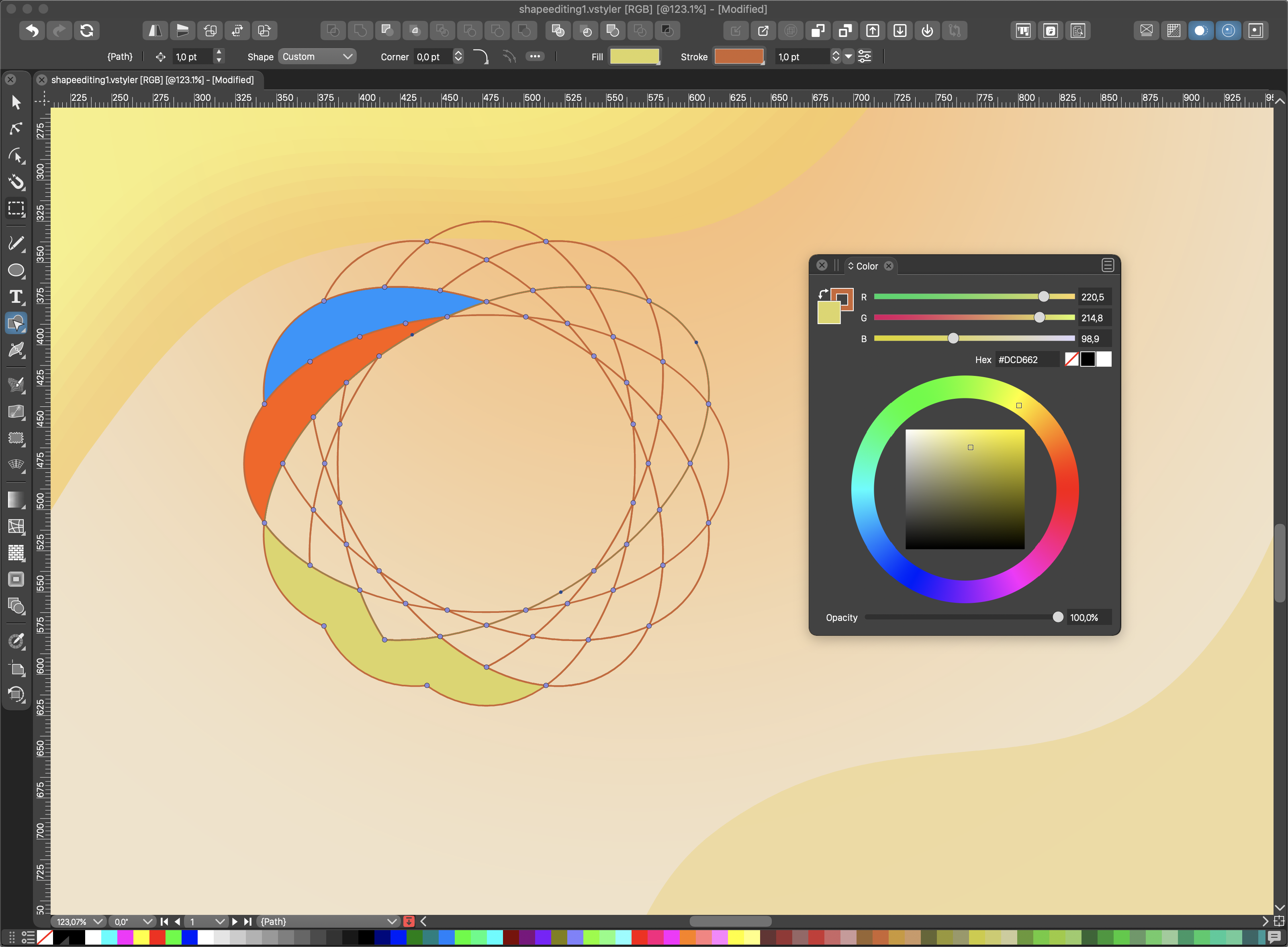The image size is (1288, 947).
Task: Open the Color panel hamburger menu
Action: coord(1107,265)
